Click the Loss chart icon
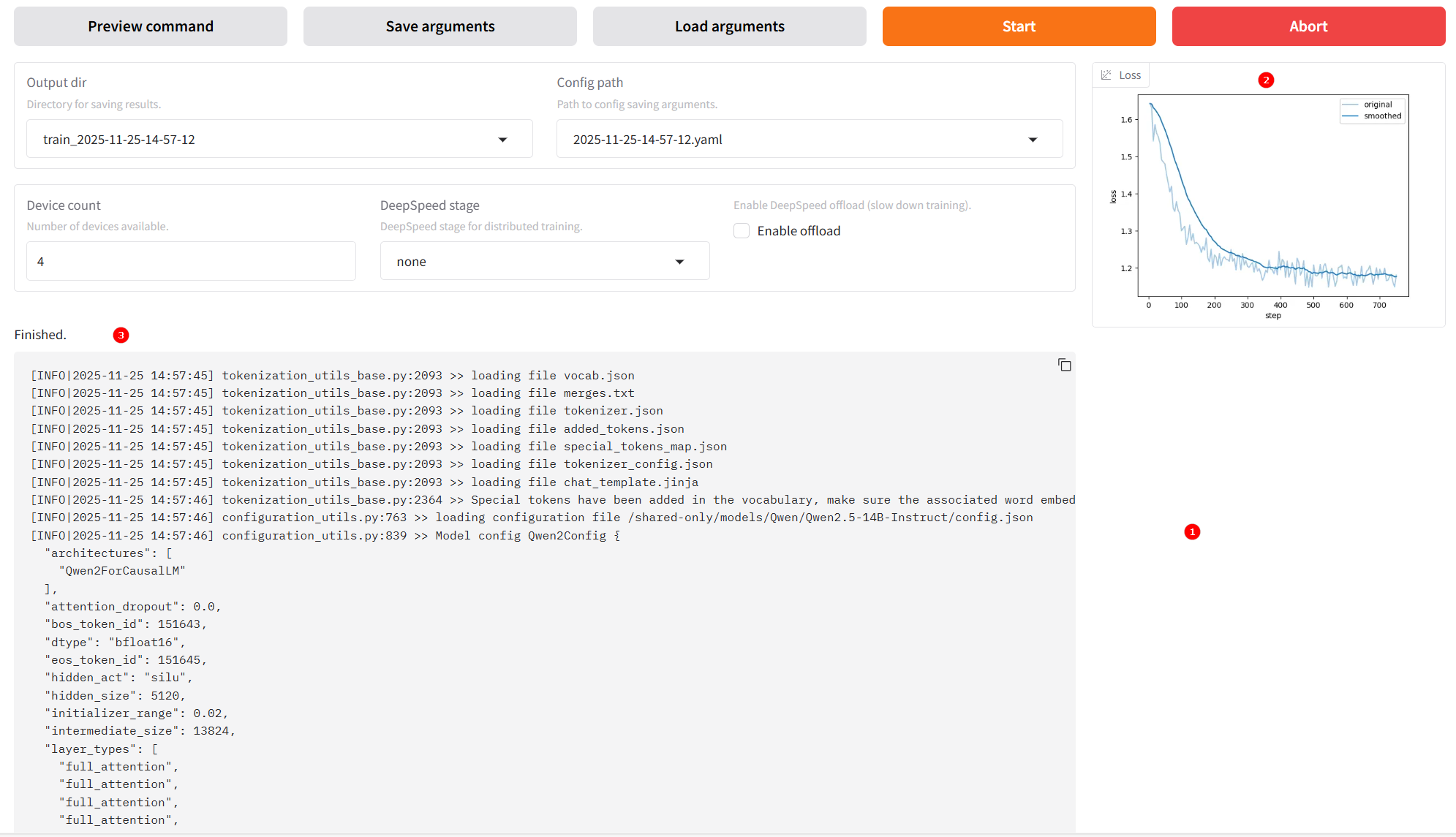This screenshot has width=1456, height=837. click(x=1106, y=75)
